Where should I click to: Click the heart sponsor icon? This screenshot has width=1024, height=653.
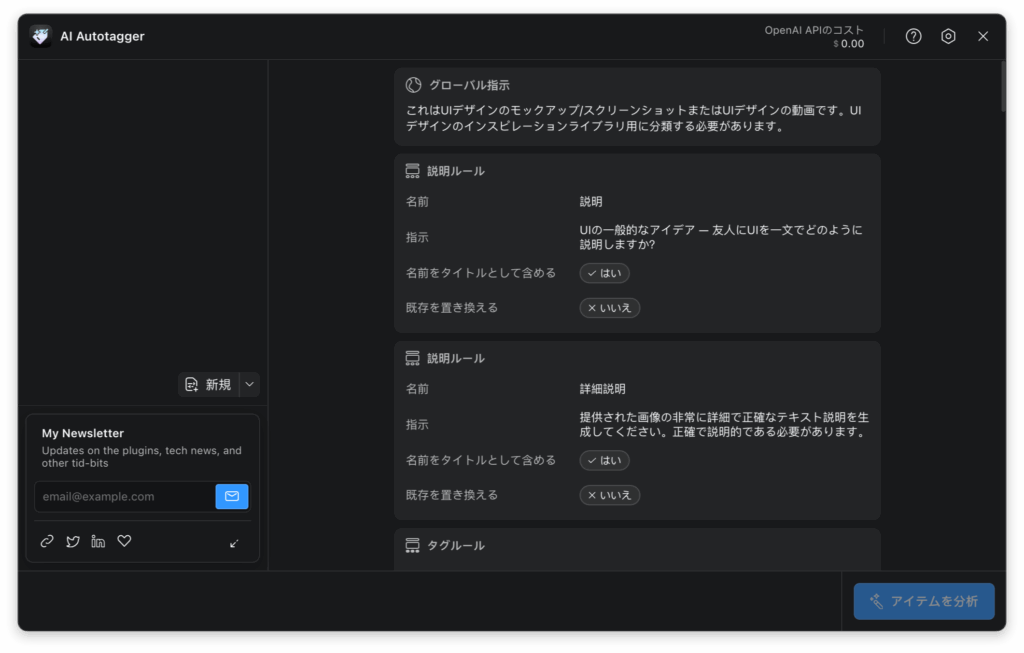pos(124,541)
